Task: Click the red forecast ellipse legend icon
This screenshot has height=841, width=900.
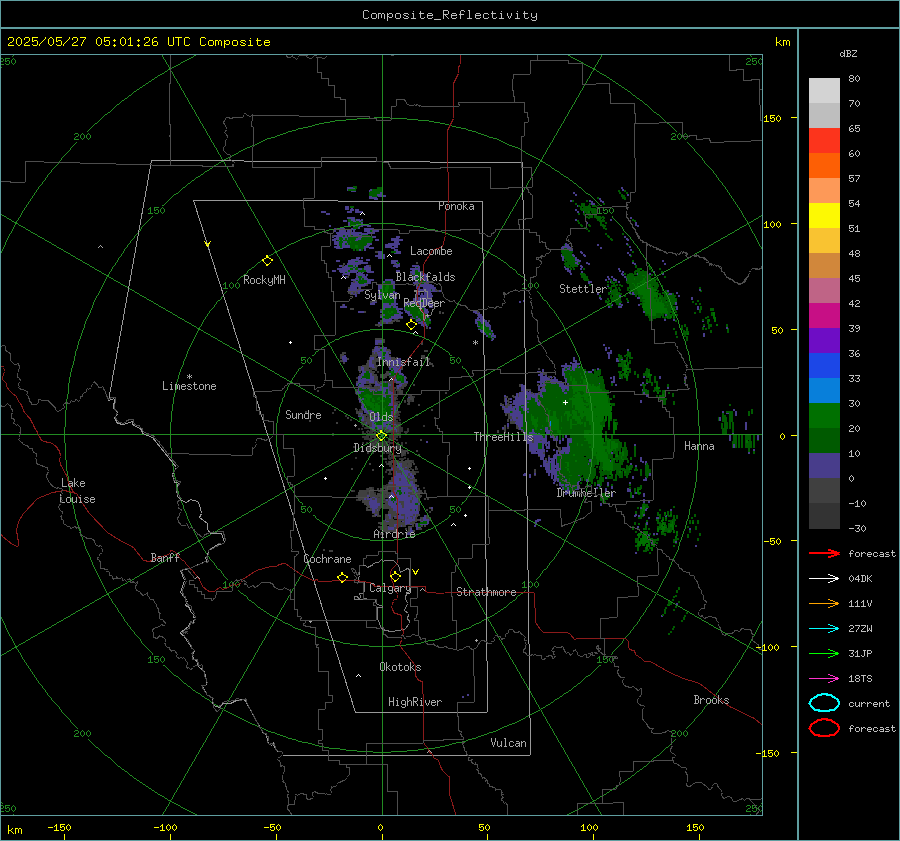Action: (x=824, y=728)
